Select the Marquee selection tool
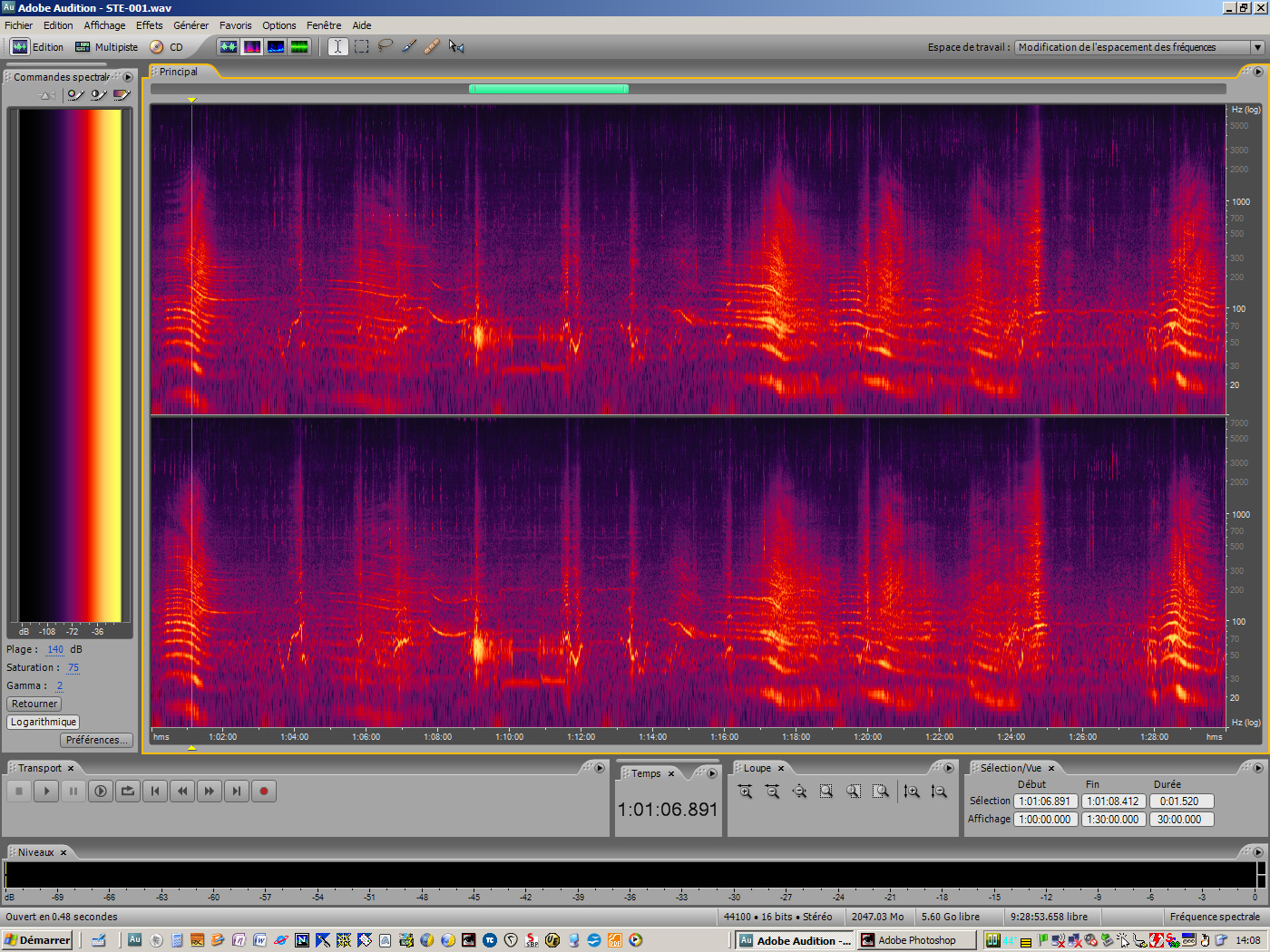 coord(361,46)
